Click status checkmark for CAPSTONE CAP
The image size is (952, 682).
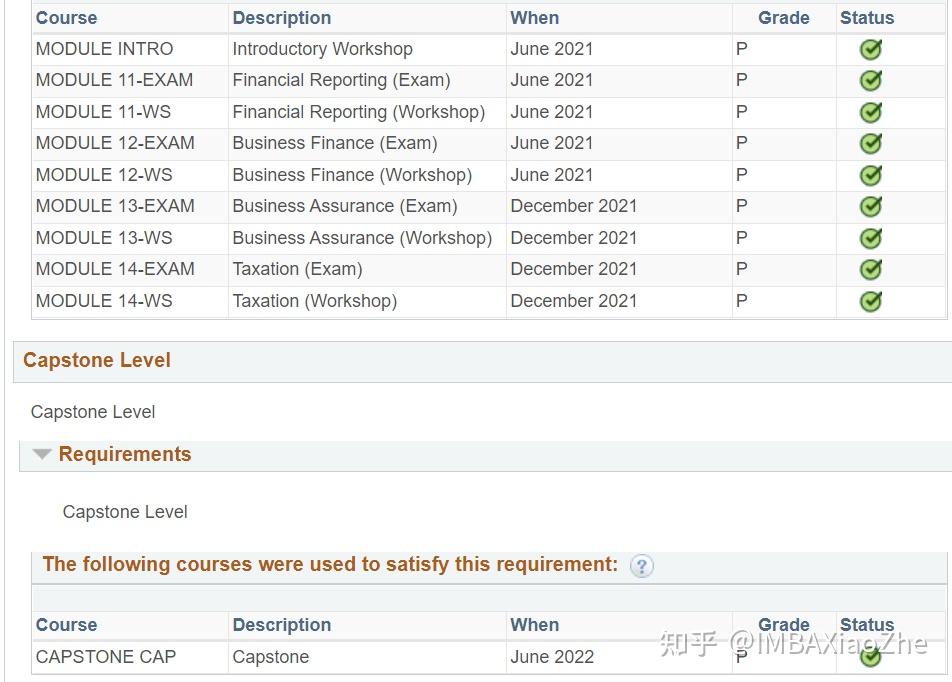[x=871, y=657]
